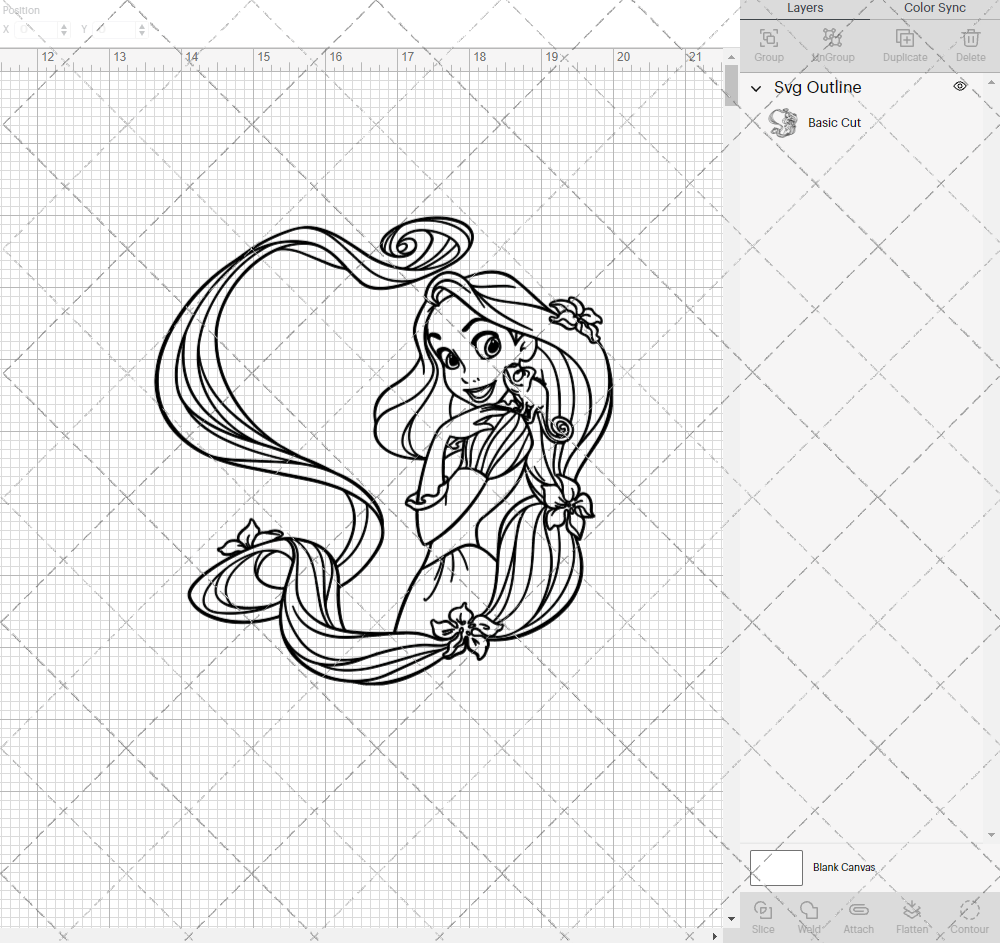
Task: Open the Contour tool
Action: (968, 912)
